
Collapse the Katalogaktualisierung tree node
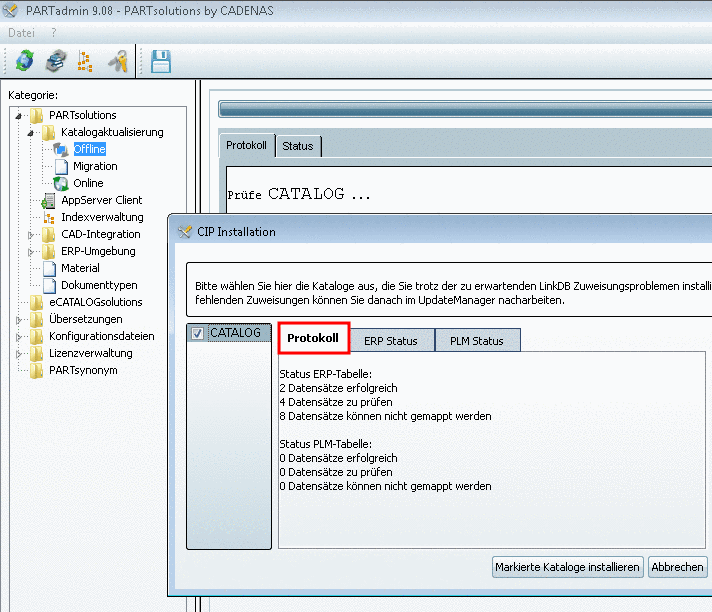(31, 133)
